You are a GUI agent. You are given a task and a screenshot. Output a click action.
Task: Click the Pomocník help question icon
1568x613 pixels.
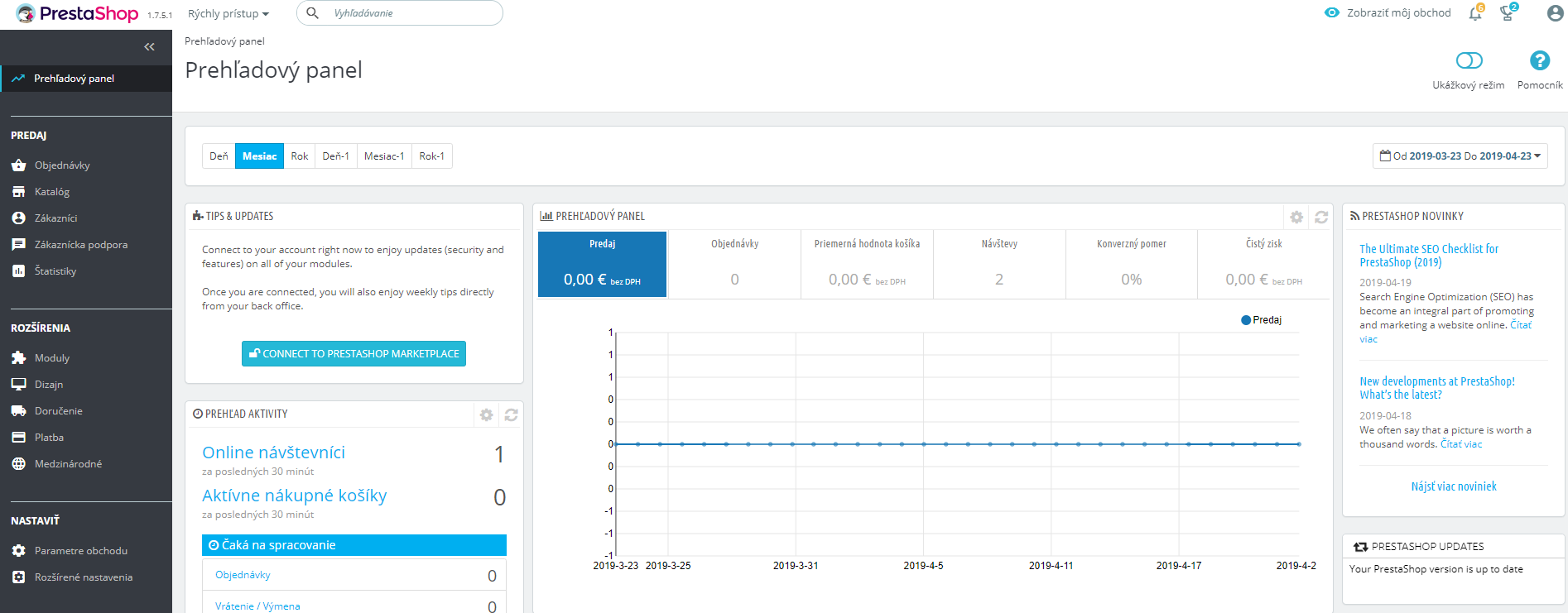coord(1540,60)
